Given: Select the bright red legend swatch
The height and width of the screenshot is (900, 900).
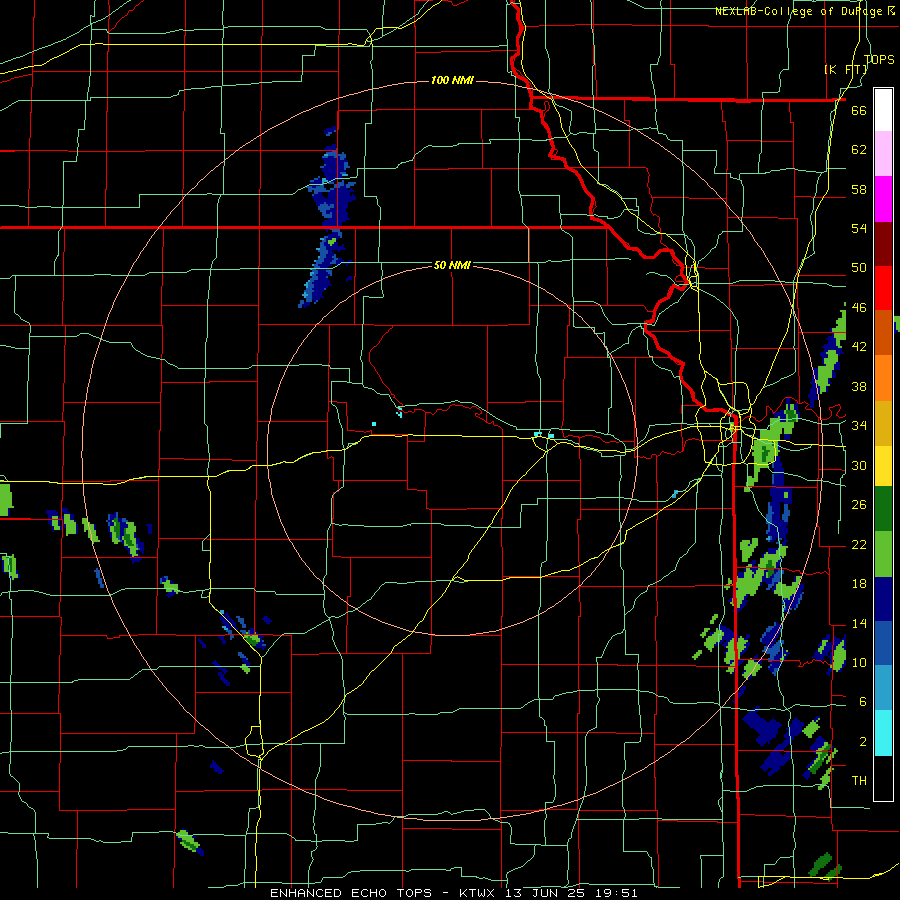Looking at the screenshot, I should point(883,288).
